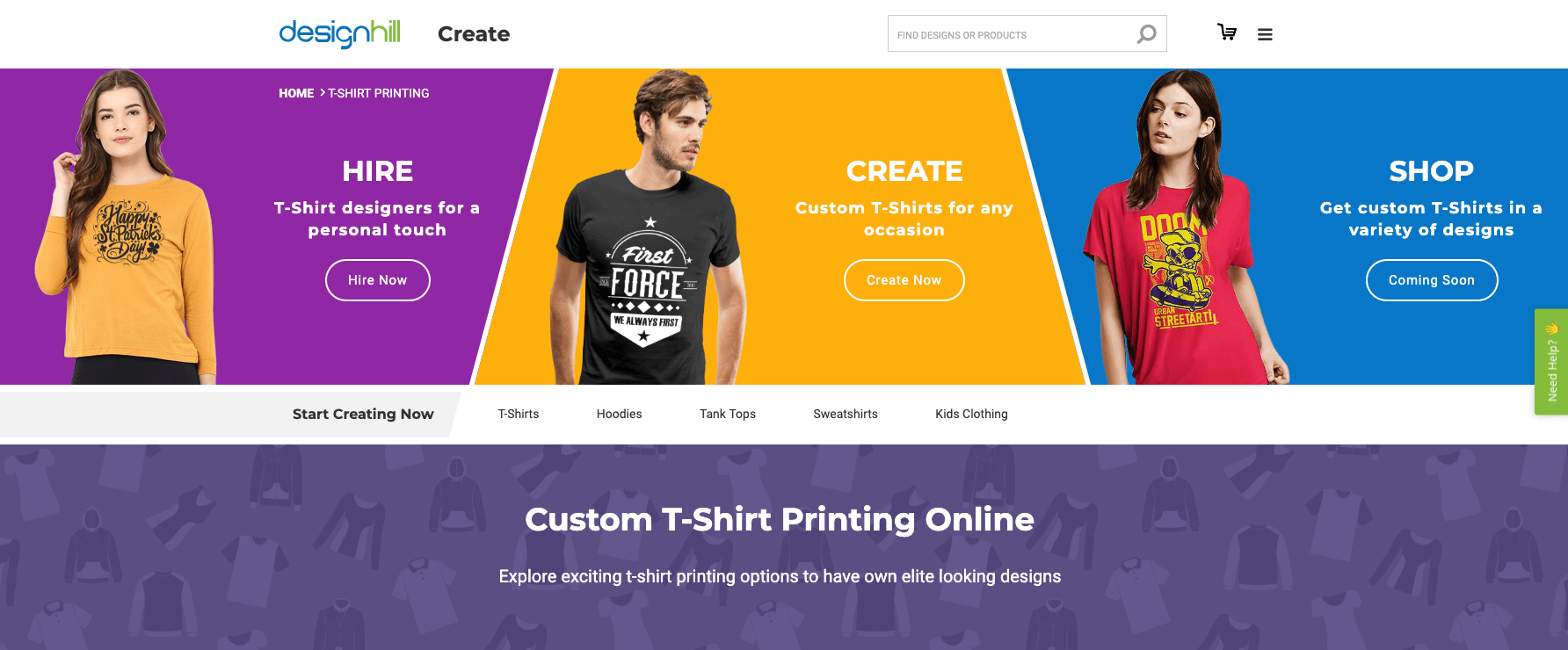Click the breadcrumb arrow after HOME
1568x650 pixels.
pyautogui.click(x=323, y=92)
